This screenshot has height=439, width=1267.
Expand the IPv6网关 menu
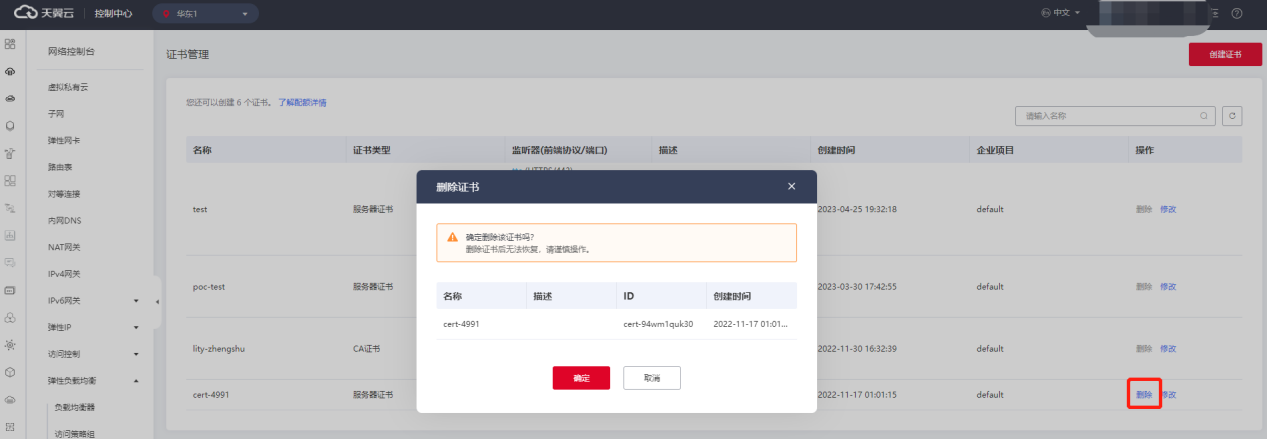[136, 300]
